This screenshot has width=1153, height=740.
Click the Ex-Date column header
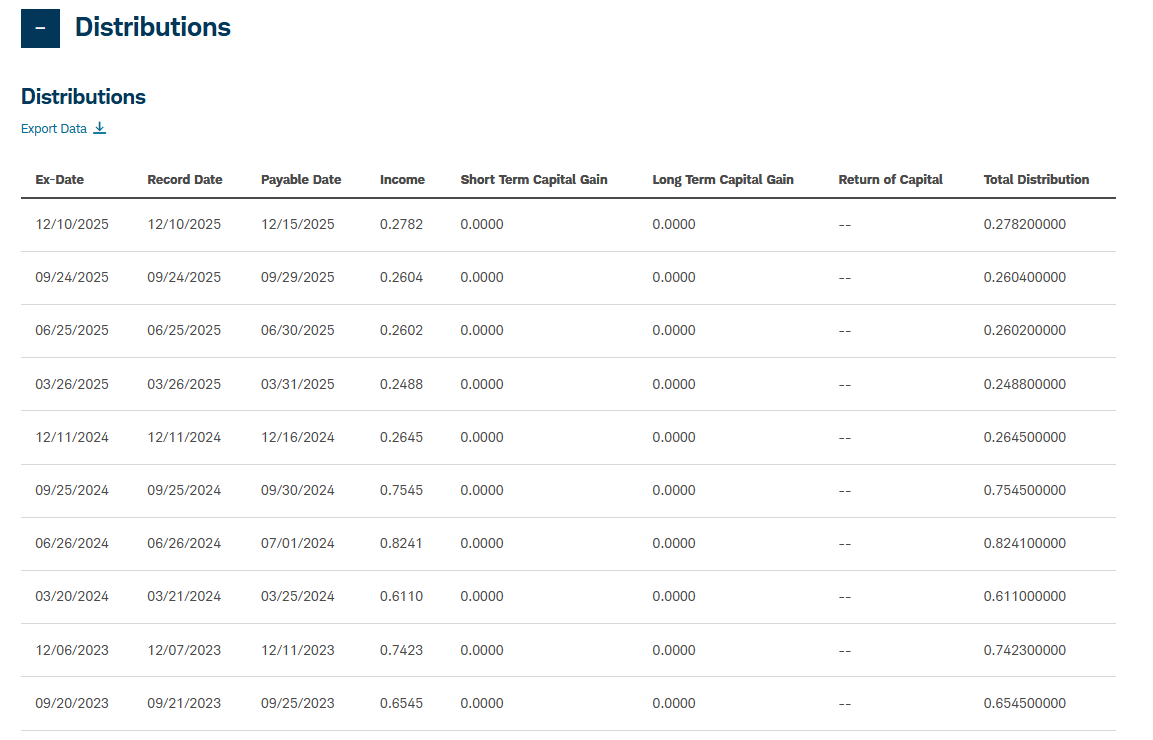click(60, 180)
